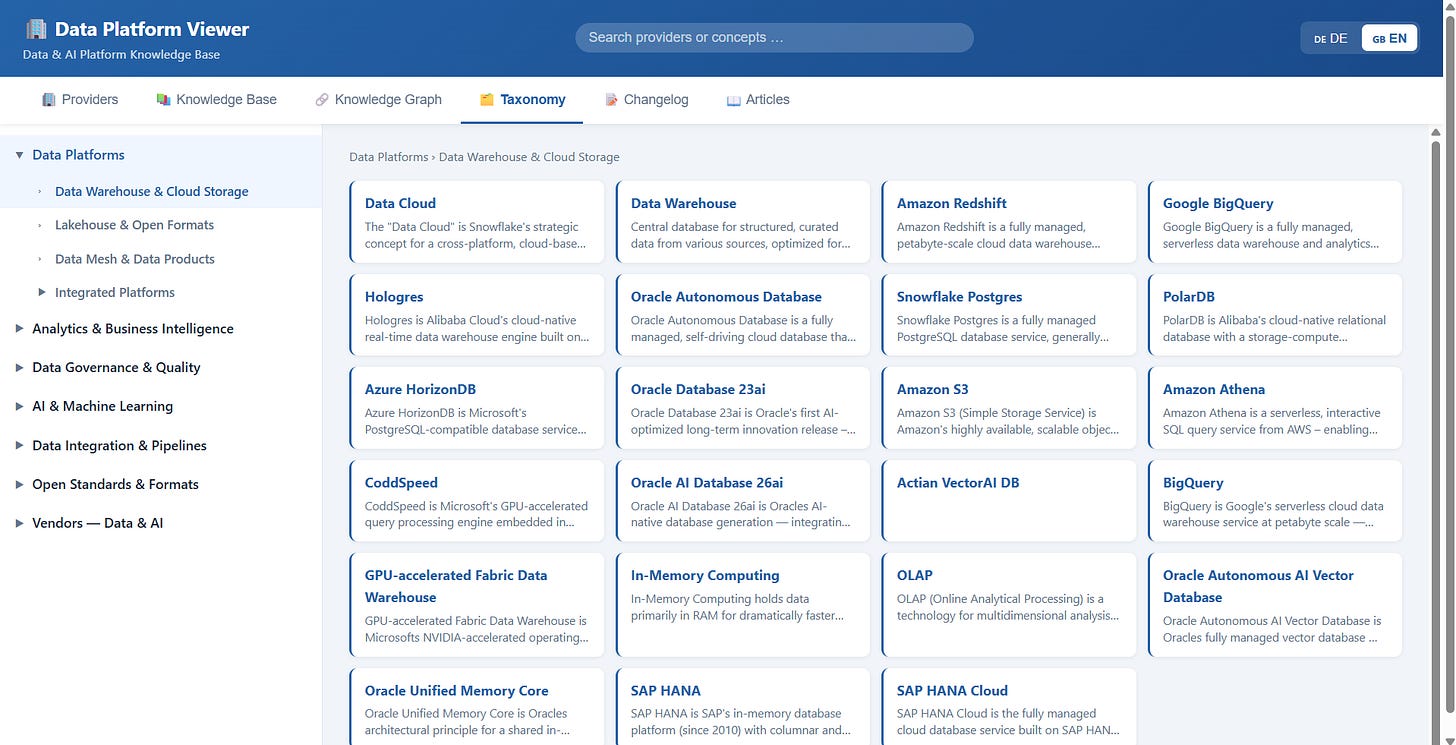
Task: Open the SAP HANA in-memory database platform card
Action: coord(743,707)
